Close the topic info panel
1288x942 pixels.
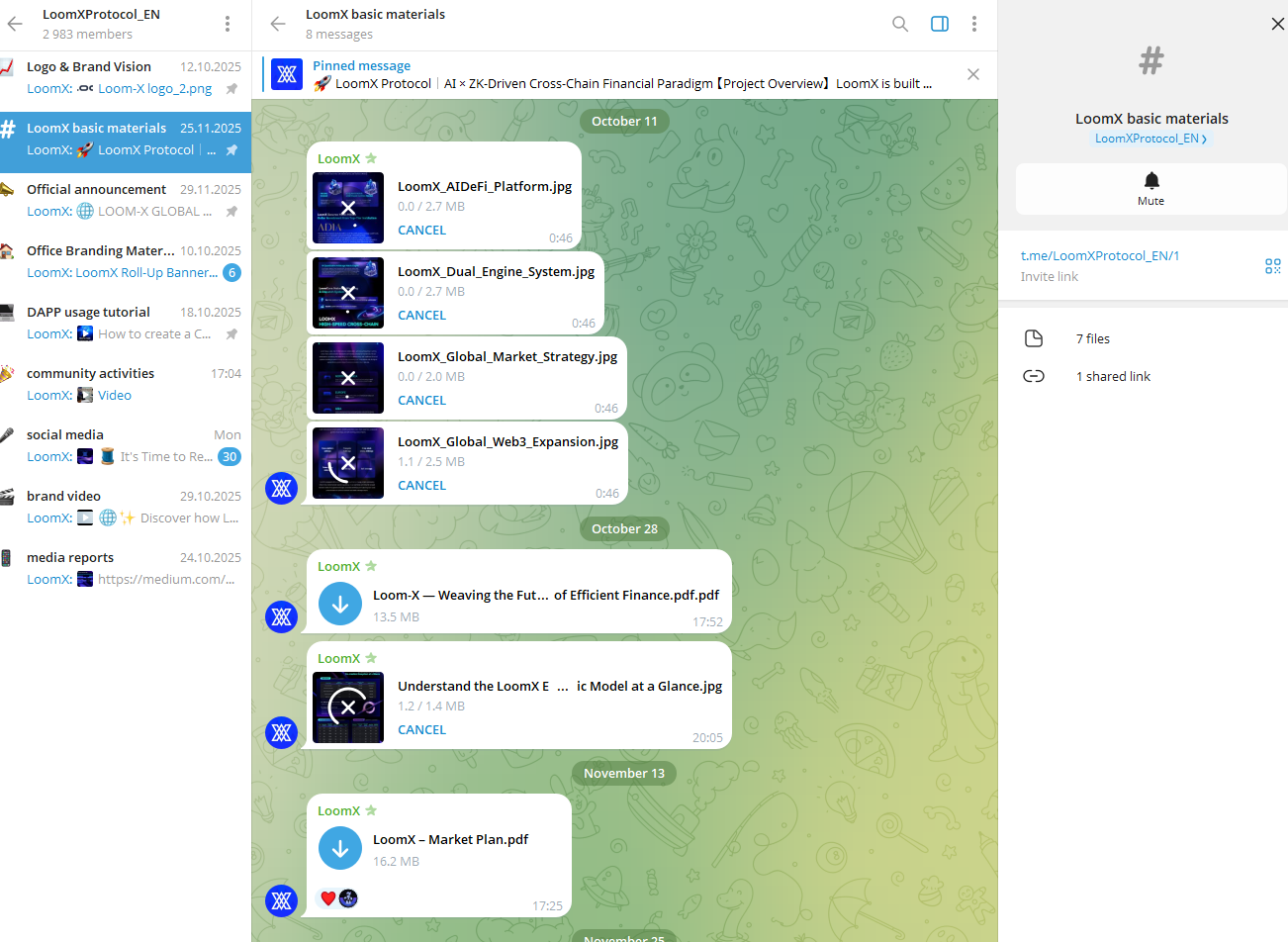(x=1277, y=24)
